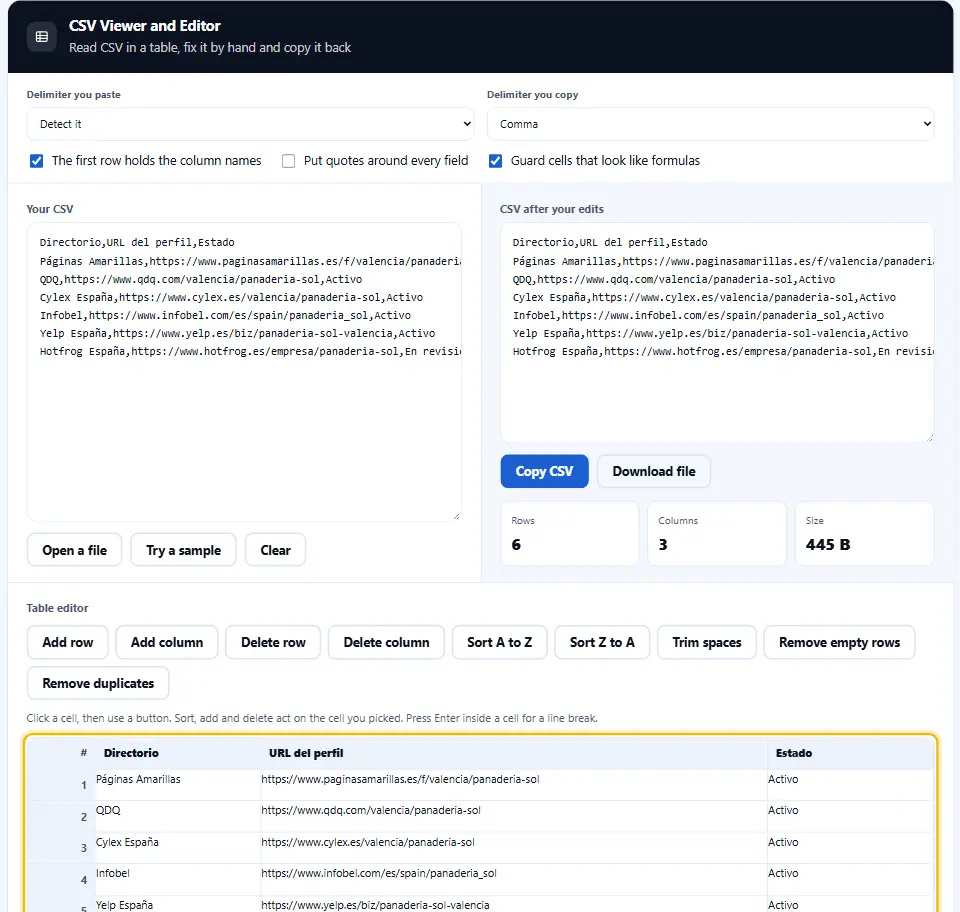Enable quotes around every field checkbox
960x912 pixels.
288,161
